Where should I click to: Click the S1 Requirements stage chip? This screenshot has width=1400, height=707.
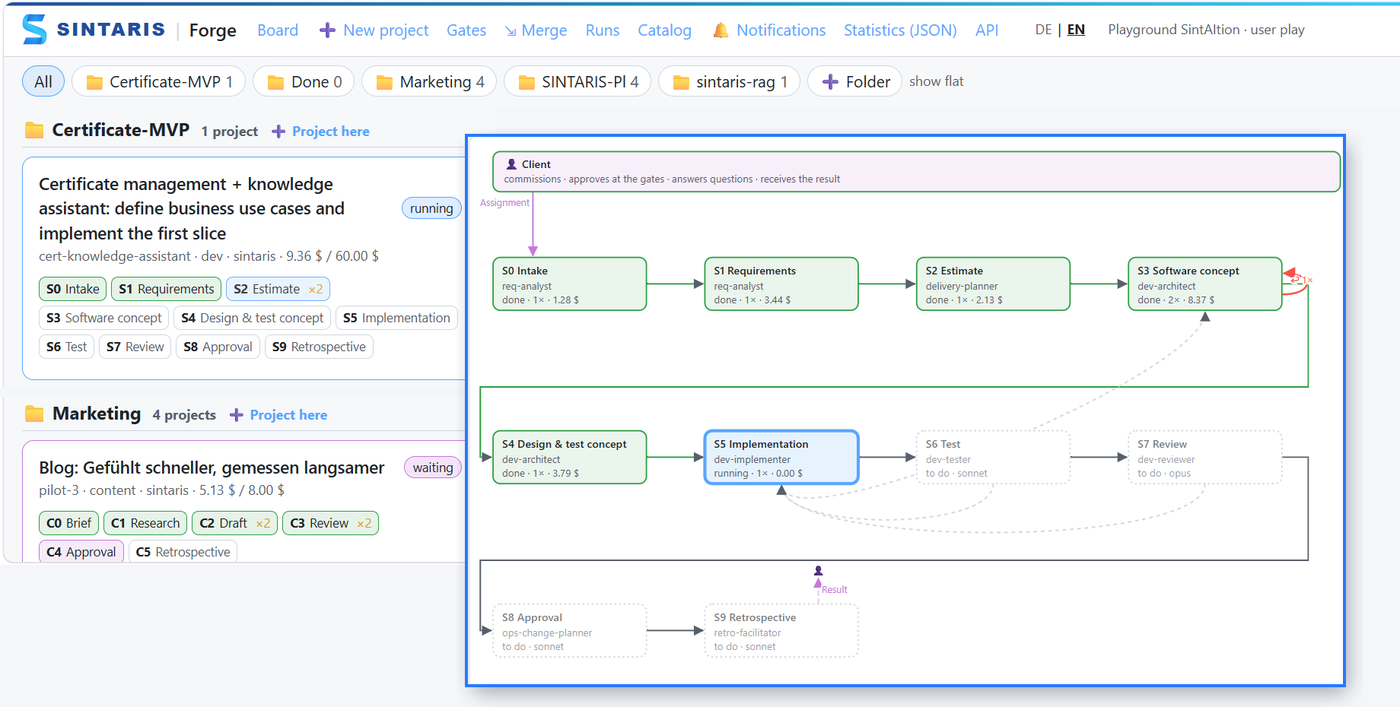[x=166, y=289]
